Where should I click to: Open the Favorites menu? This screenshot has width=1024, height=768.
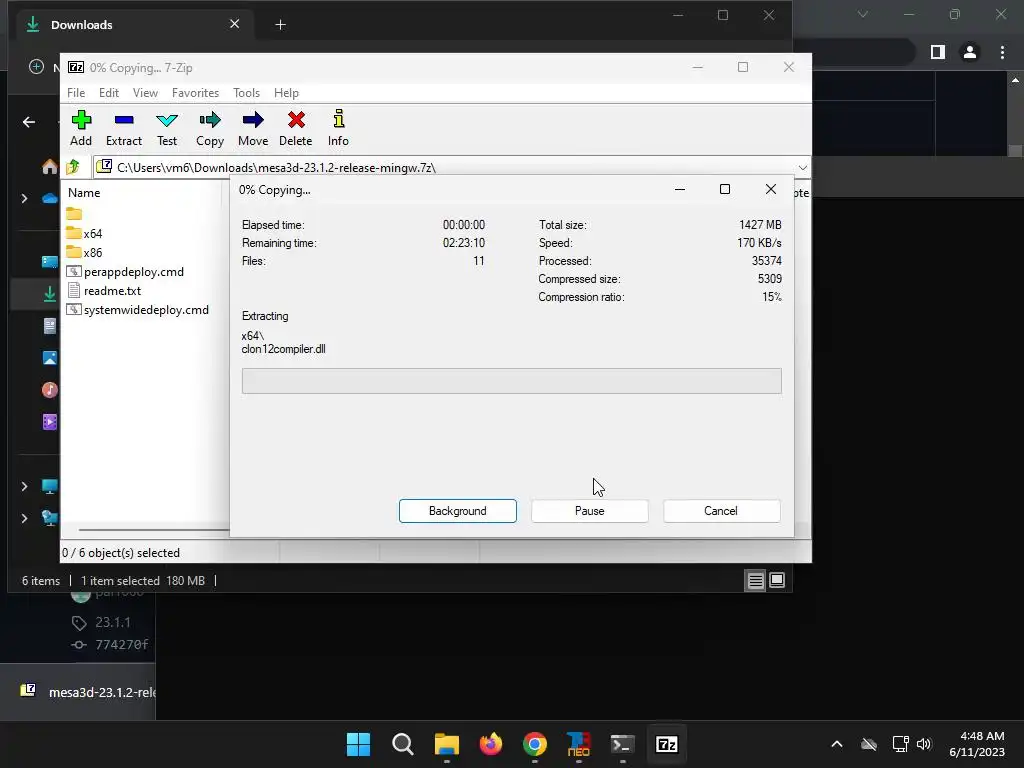pos(195,93)
